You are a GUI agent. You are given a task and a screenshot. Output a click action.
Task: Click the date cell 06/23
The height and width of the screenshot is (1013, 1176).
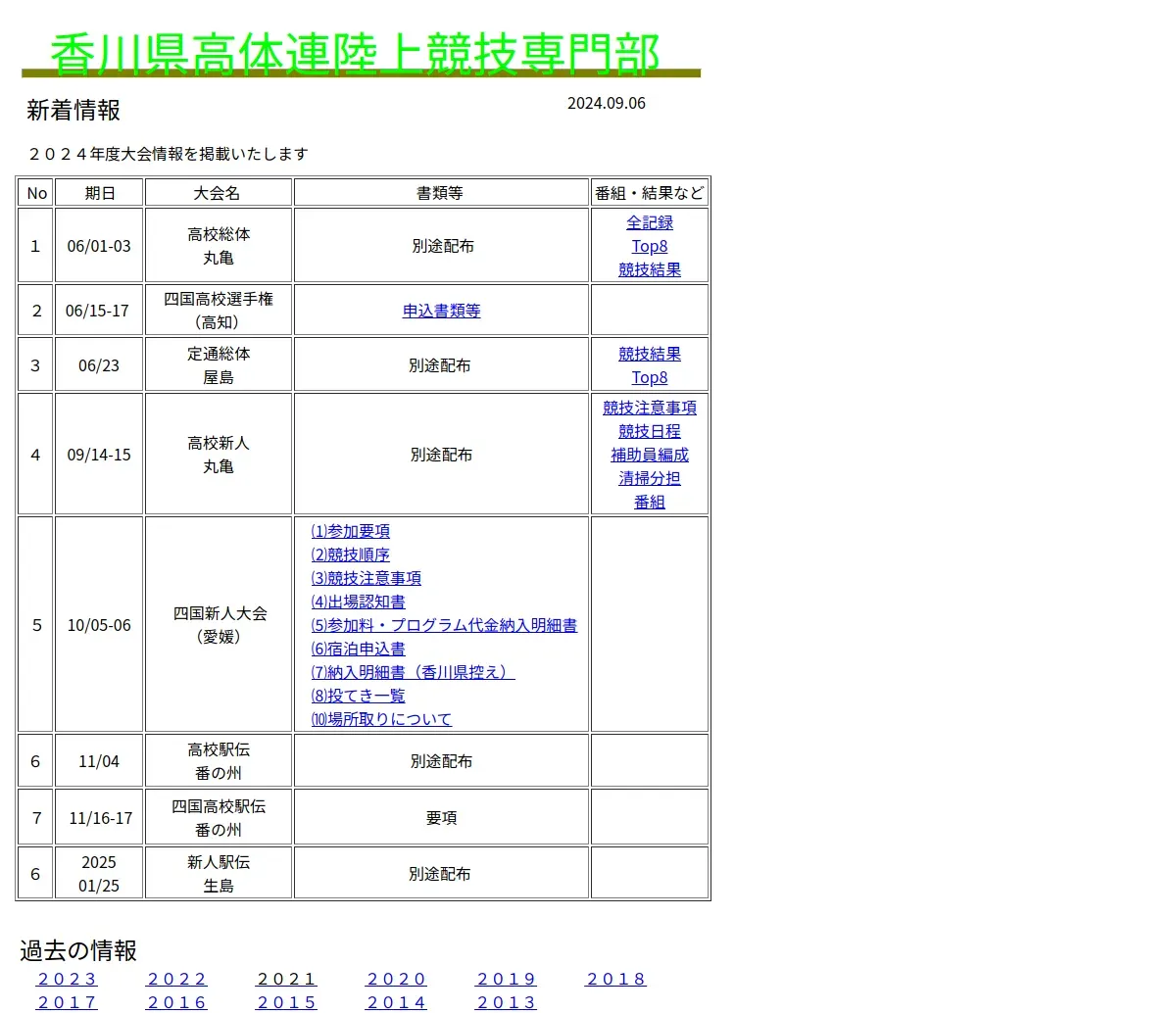99,365
